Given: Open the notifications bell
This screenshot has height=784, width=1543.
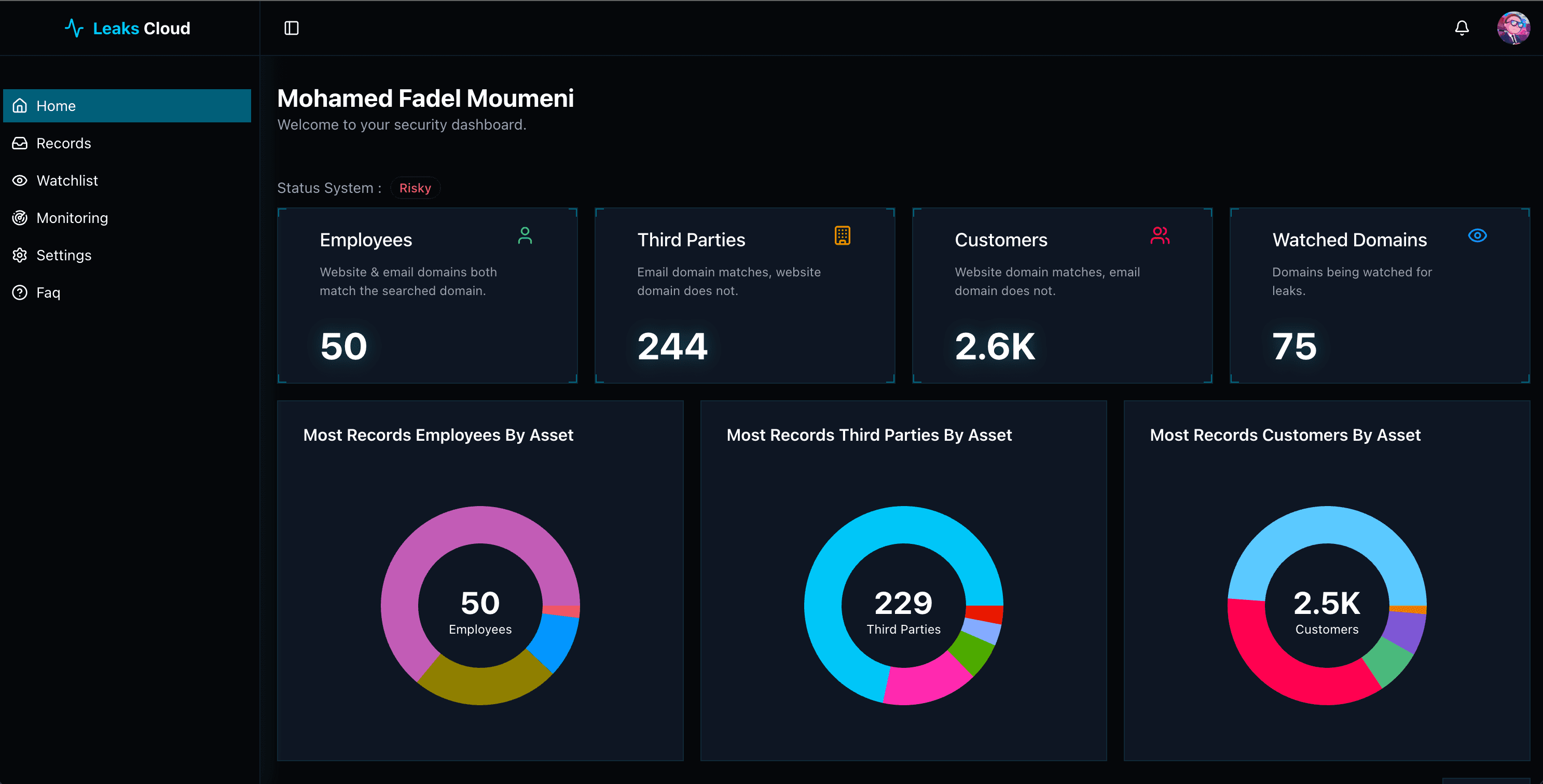Looking at the screenshot, I should (1462, 28).
